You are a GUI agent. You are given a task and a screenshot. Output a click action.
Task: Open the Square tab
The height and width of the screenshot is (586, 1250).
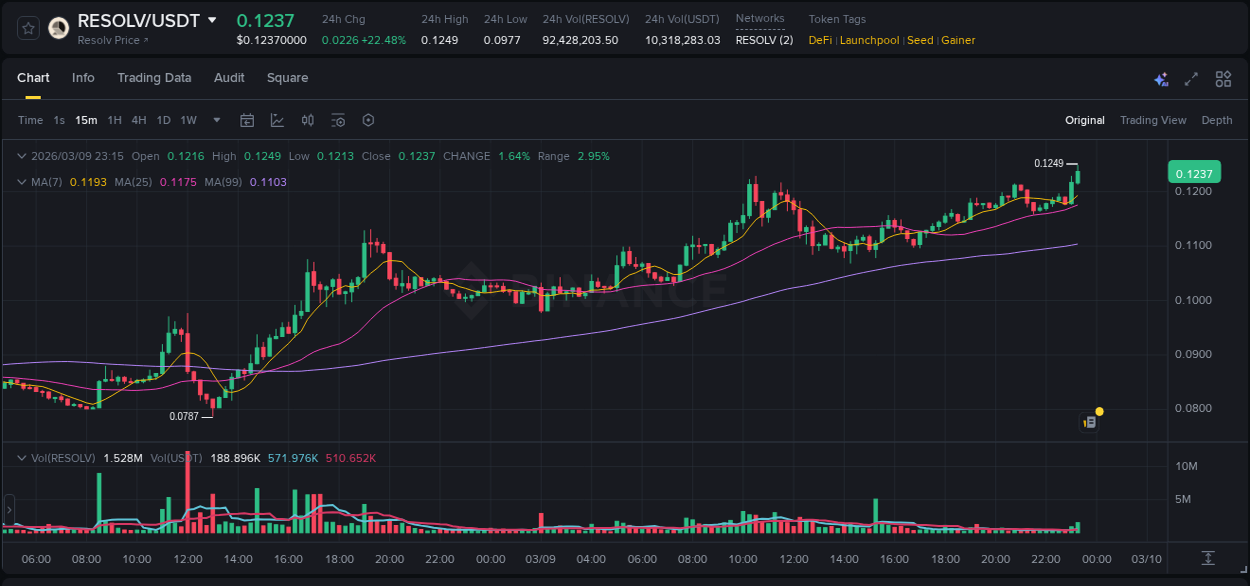tap(287, 78)
